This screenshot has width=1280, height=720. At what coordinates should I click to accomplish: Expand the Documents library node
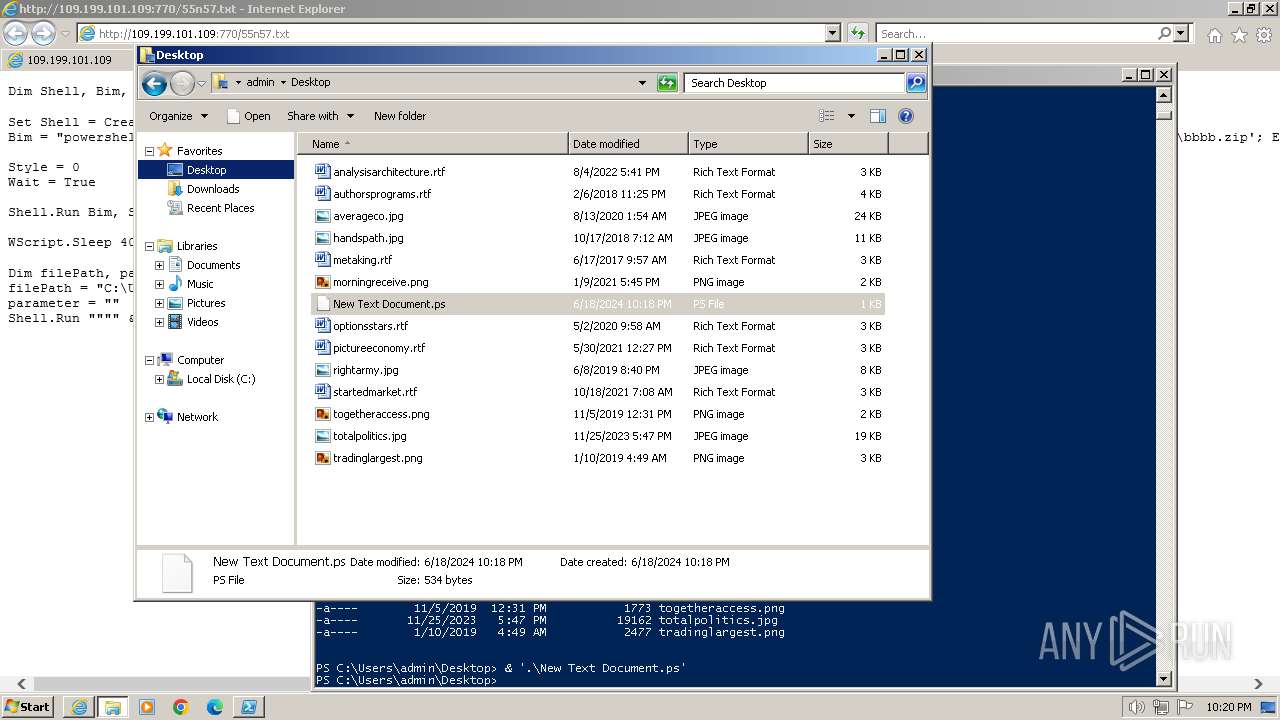point(159,265)
